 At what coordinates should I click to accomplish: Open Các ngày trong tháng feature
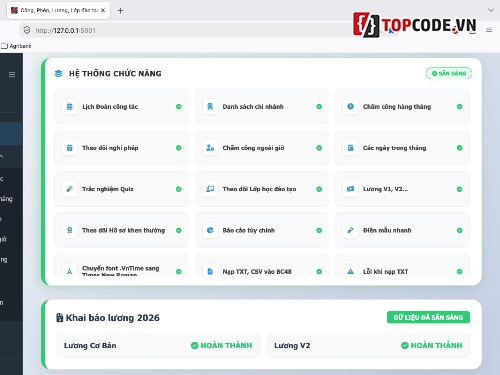coord(402,148)
